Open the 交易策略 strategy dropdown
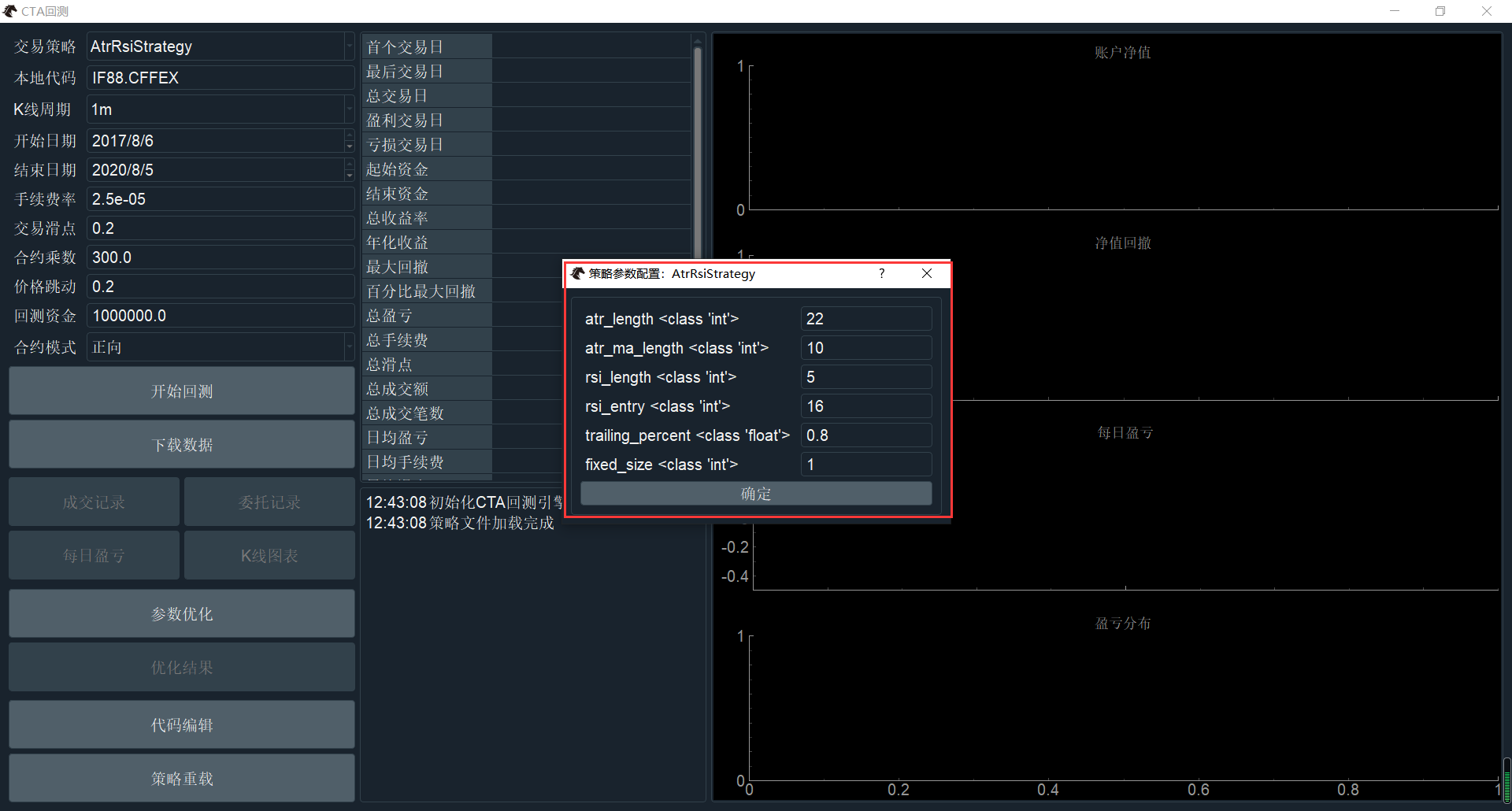 pos(349,46)
